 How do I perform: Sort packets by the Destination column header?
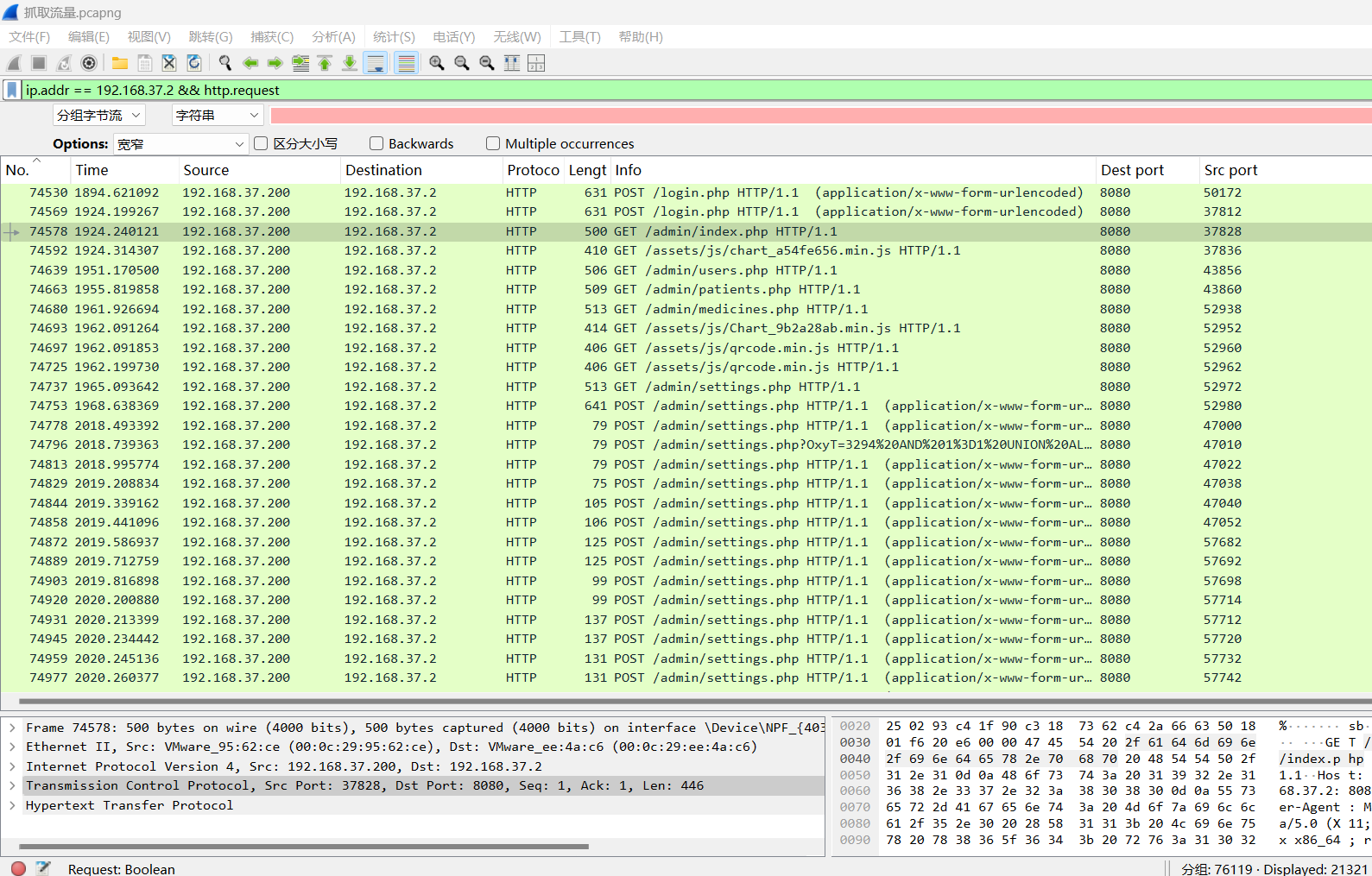[x=383, y=170]
